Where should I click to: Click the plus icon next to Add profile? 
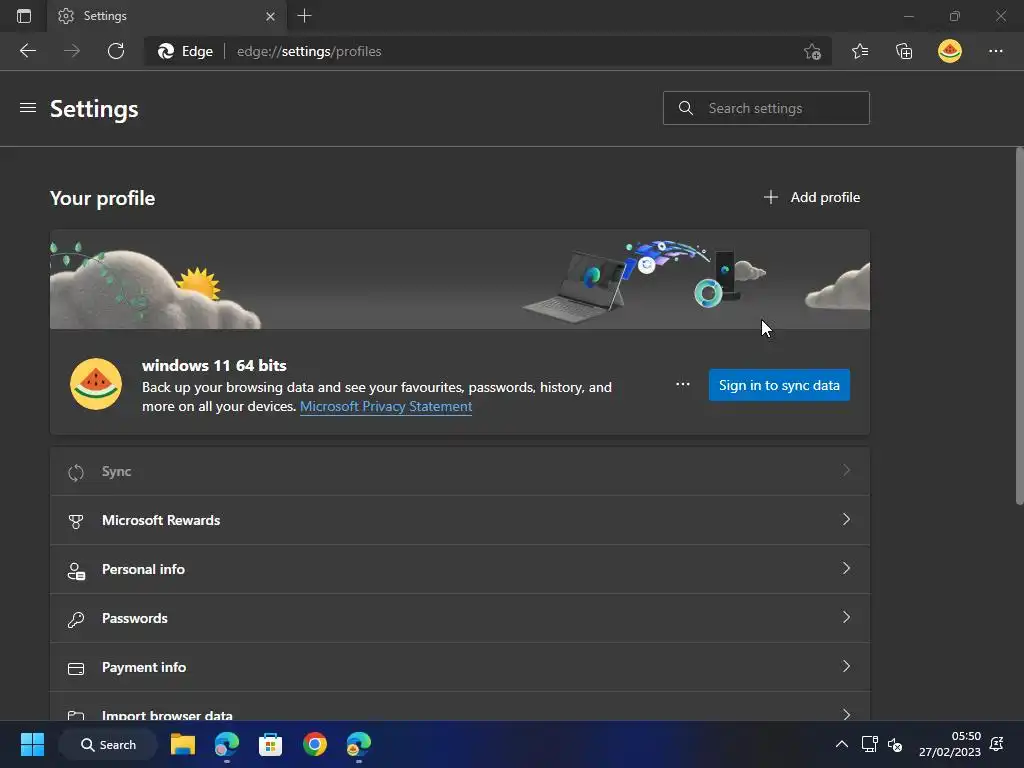tap(771, 197)
